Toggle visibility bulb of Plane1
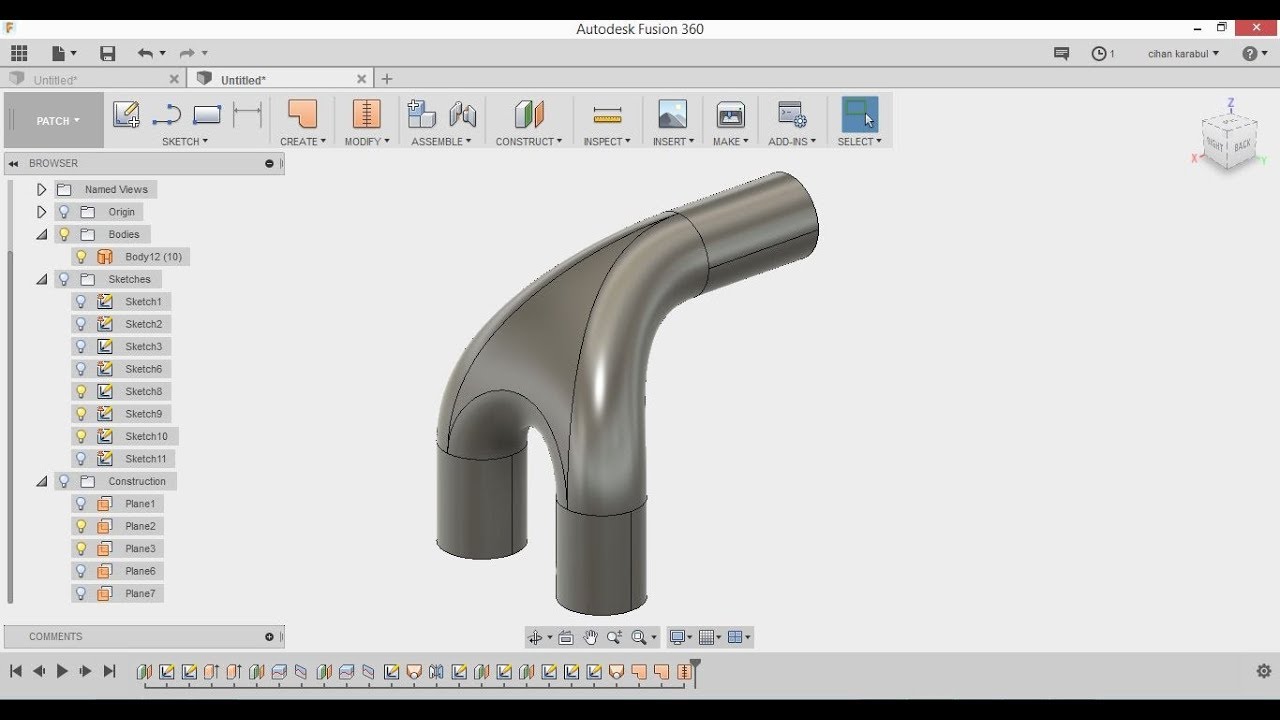 pos(81,504)
